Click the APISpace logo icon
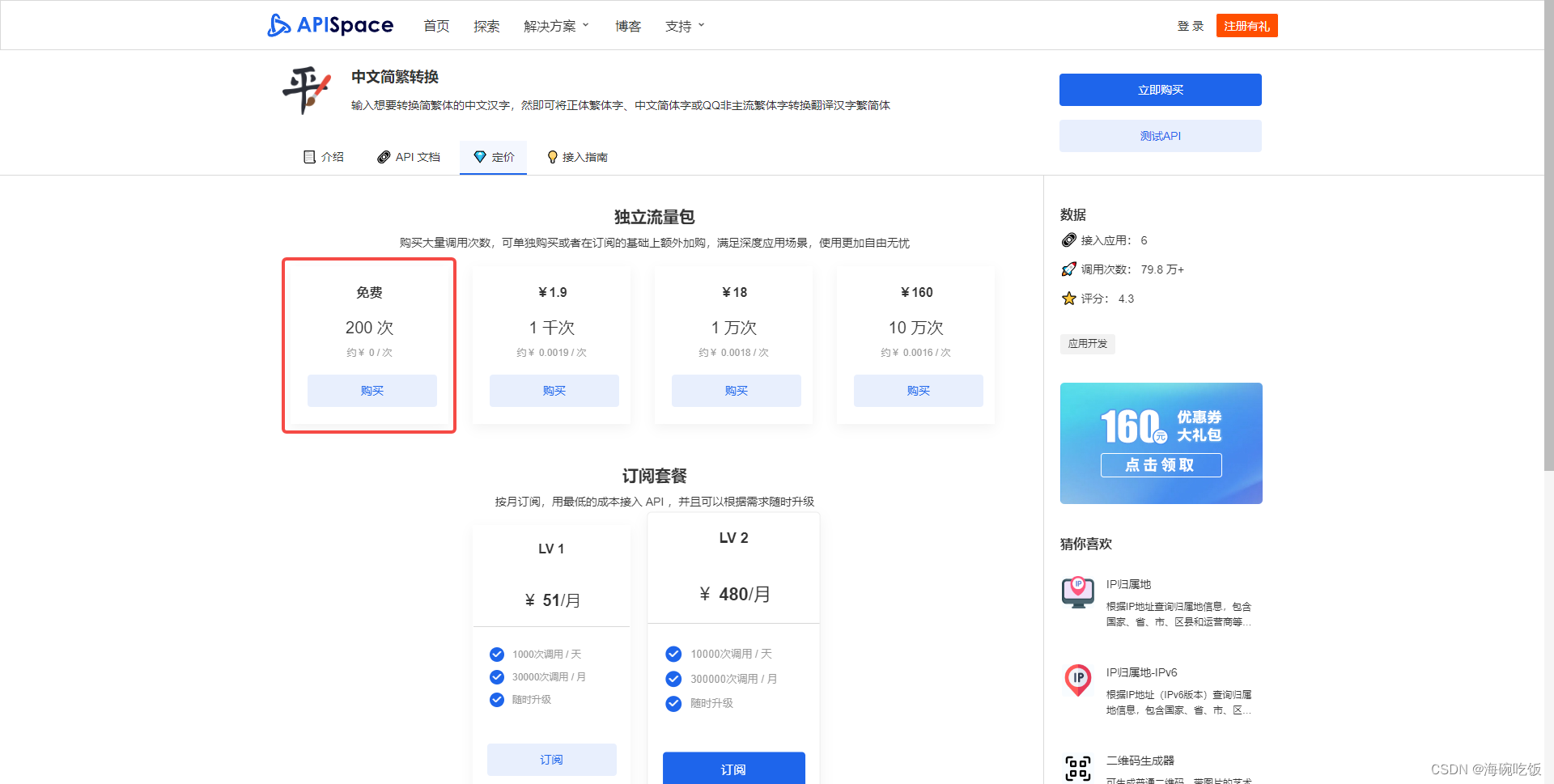This screenshot has height=784, width=1554. tap(278, 25)
